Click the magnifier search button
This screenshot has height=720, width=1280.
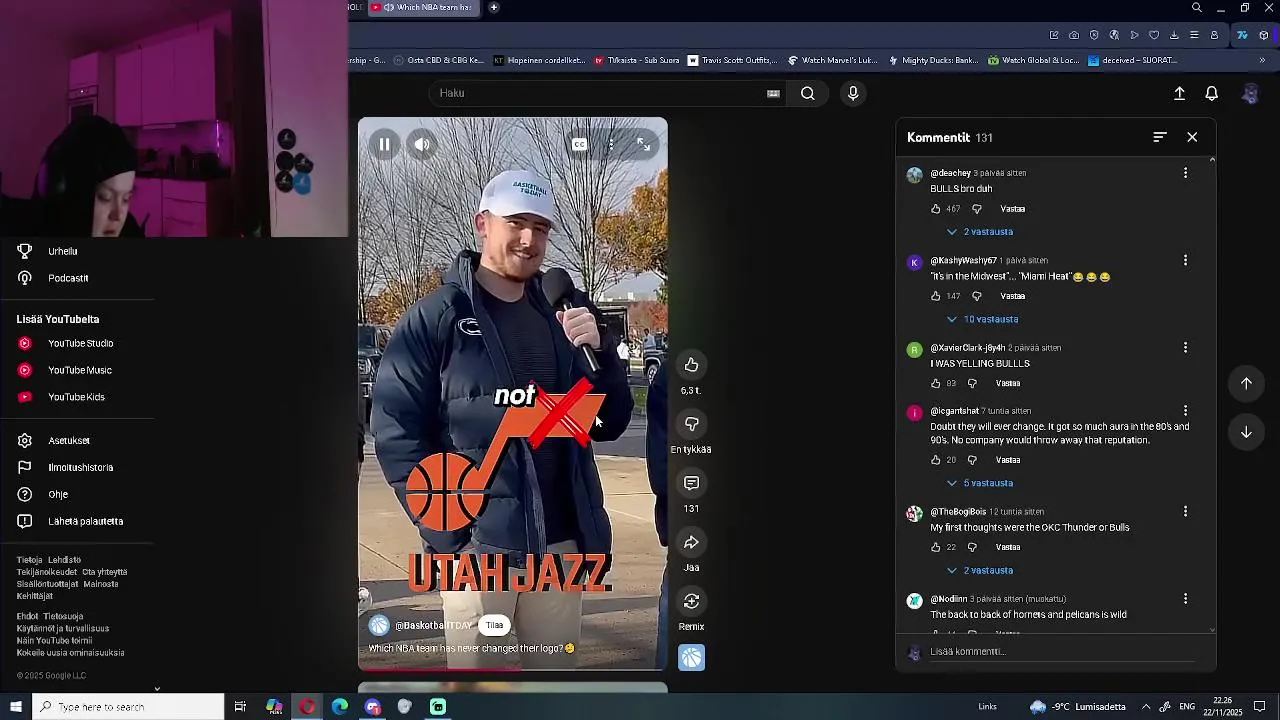[x=808, y=93]
